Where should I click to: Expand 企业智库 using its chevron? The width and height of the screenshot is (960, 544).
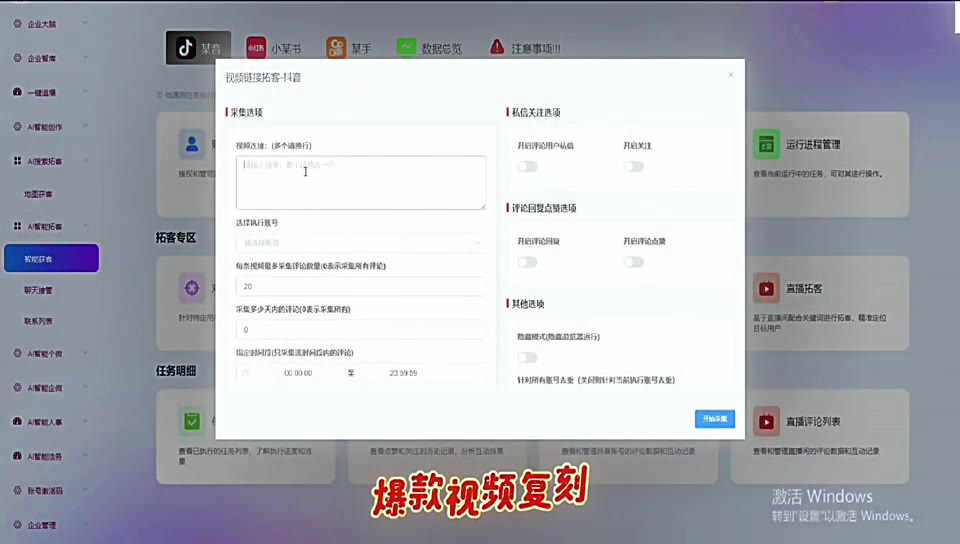click(85, 58)
